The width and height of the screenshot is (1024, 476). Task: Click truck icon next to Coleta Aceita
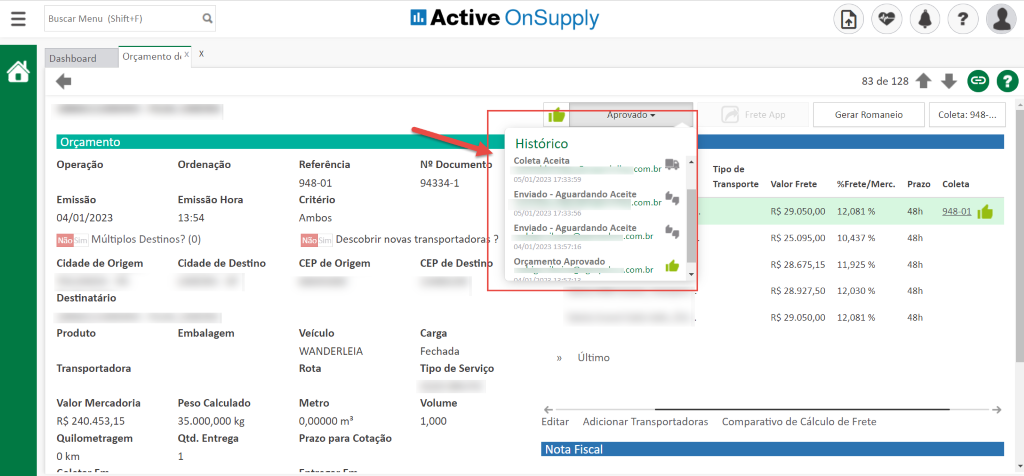672,164
